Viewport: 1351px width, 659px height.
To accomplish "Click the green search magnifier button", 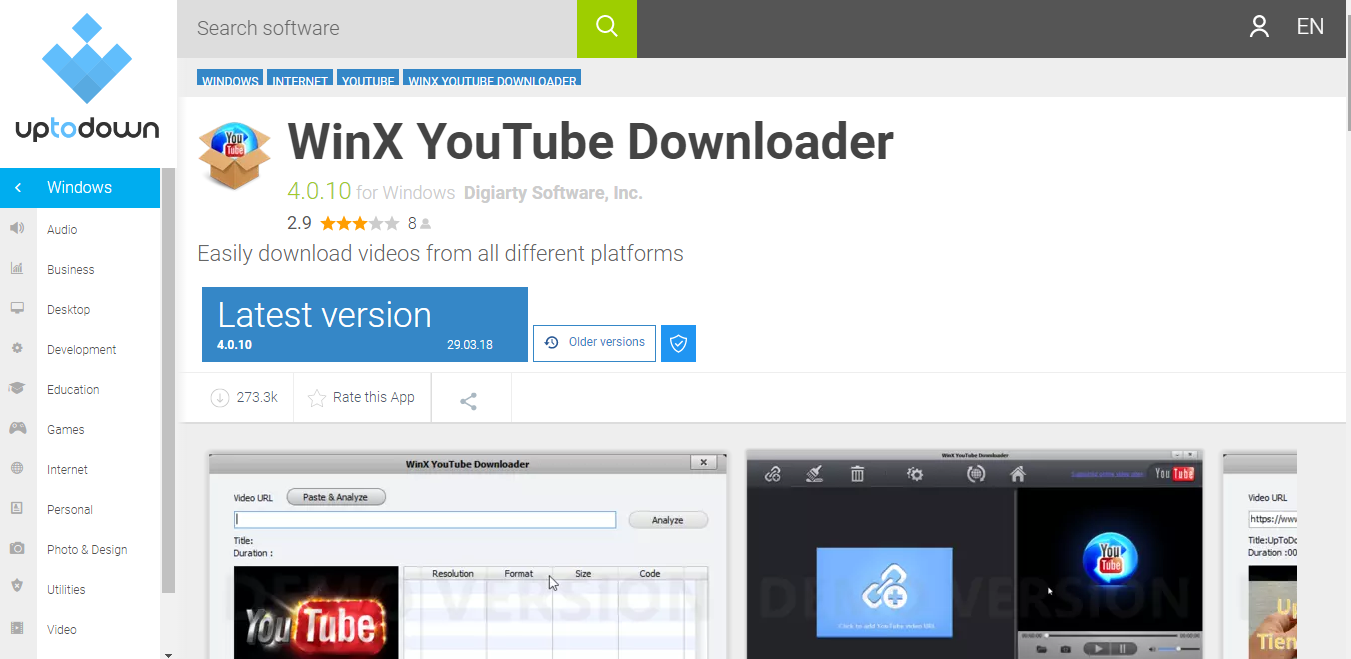I will [607, 29].
